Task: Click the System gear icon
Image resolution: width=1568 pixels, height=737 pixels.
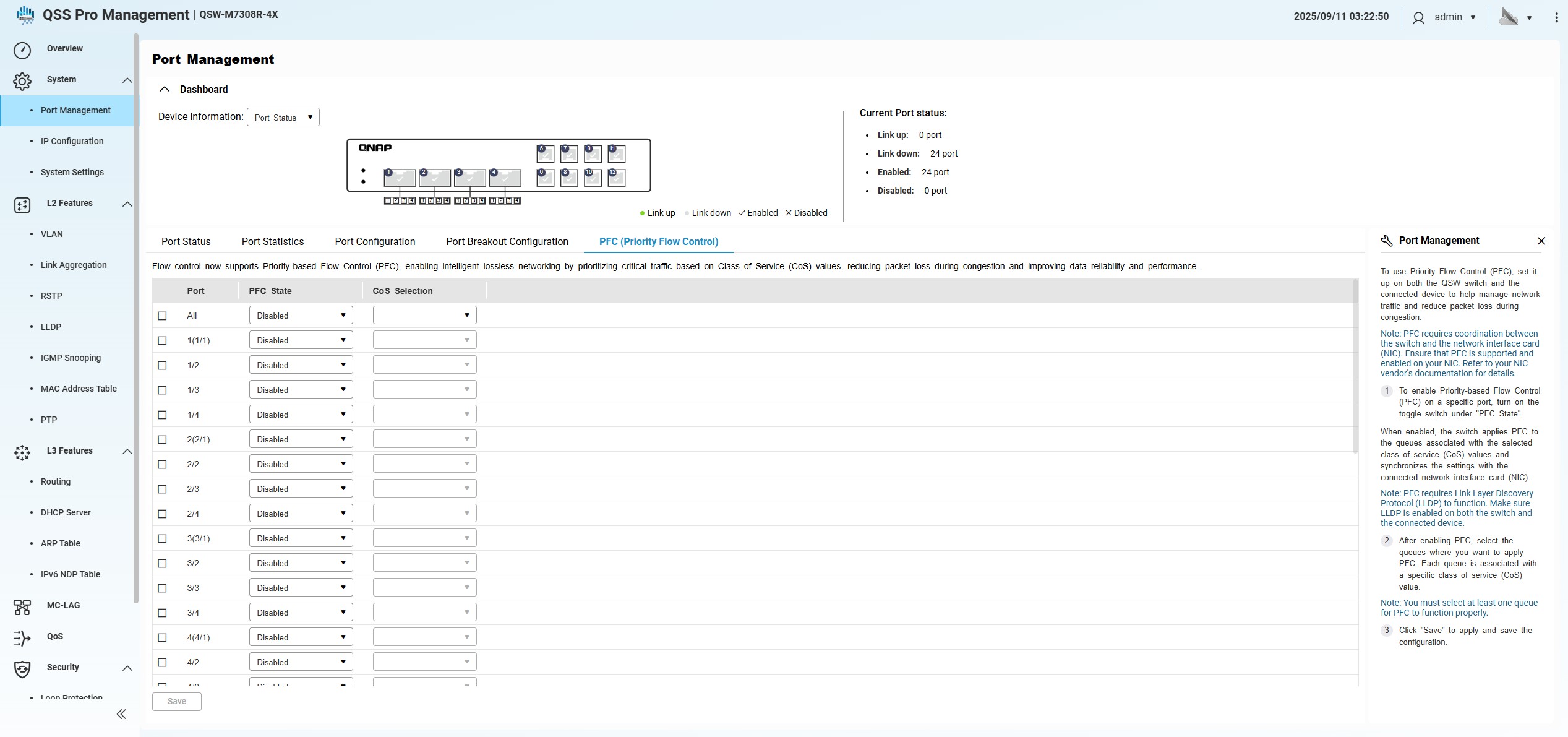Action: point(22,81)
